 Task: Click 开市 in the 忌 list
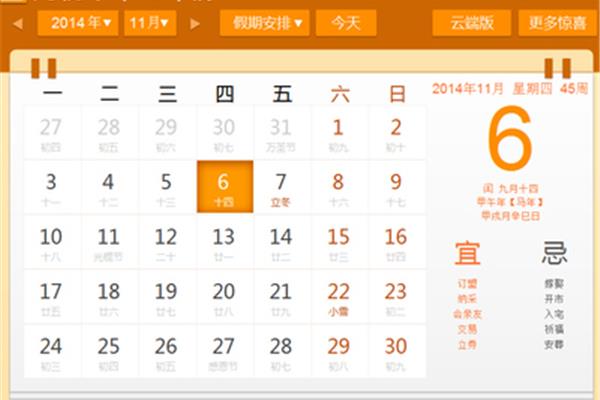(554, 299)
